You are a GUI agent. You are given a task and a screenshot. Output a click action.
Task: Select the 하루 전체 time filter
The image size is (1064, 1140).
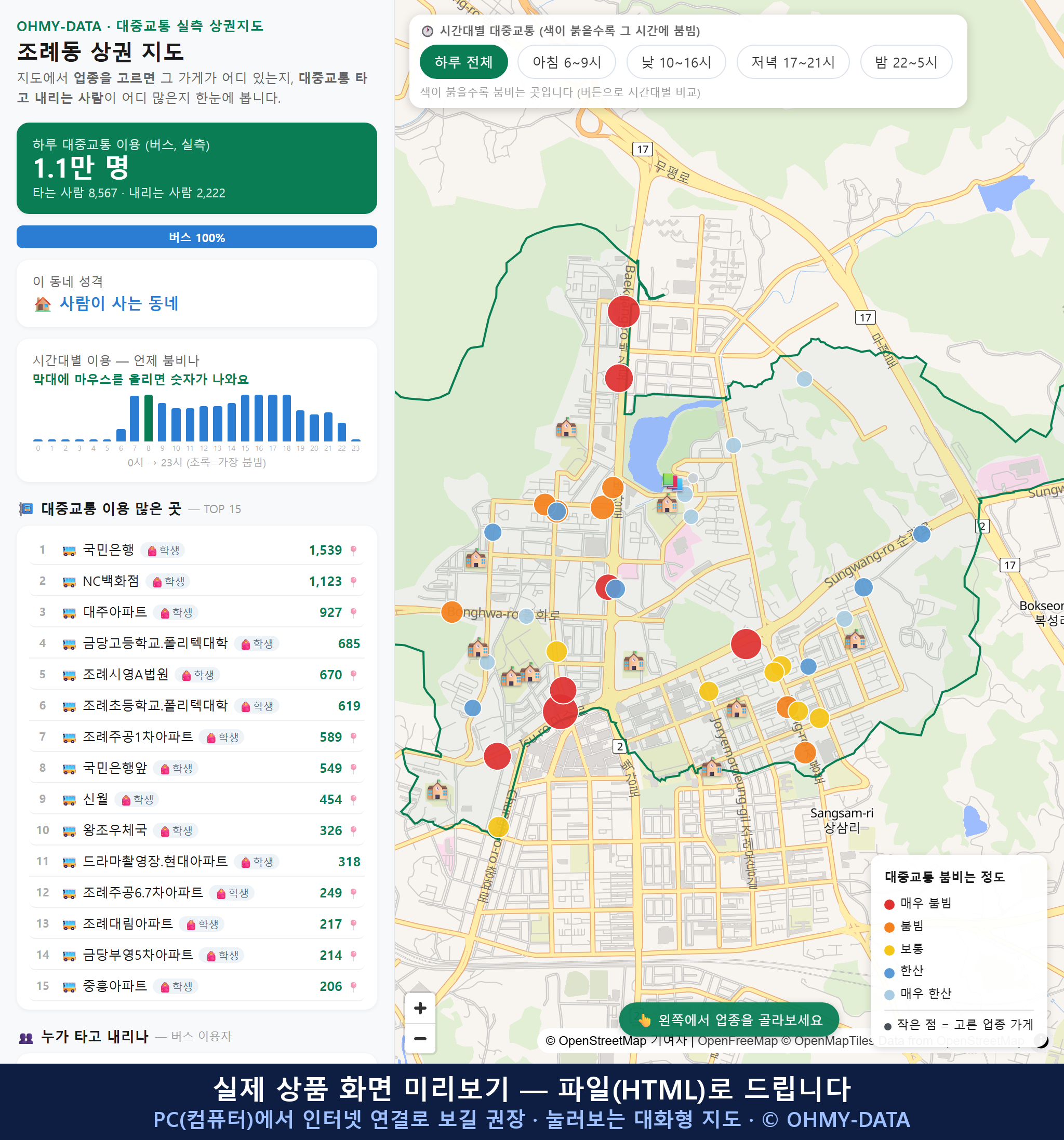[x=463, y=62]
